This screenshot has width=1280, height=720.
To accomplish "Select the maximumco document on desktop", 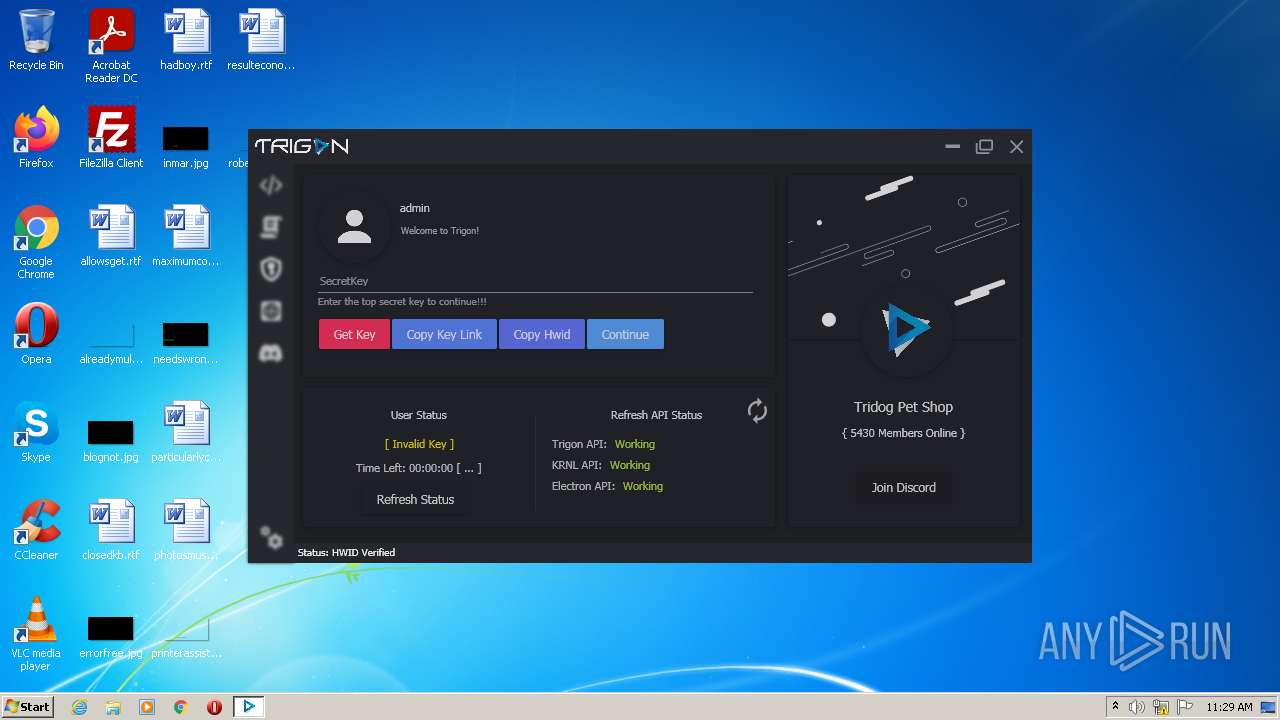I will coord(186,236).
